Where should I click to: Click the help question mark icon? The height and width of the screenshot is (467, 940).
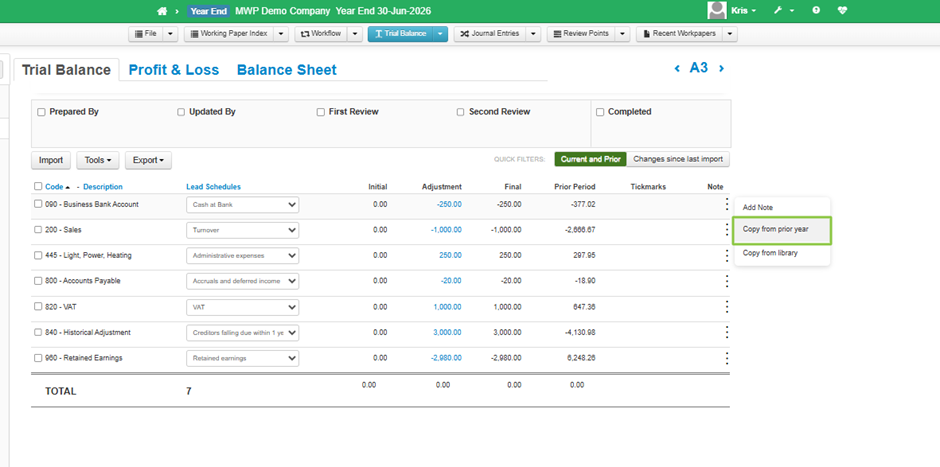pyautogui.click(x=817, y=10)
